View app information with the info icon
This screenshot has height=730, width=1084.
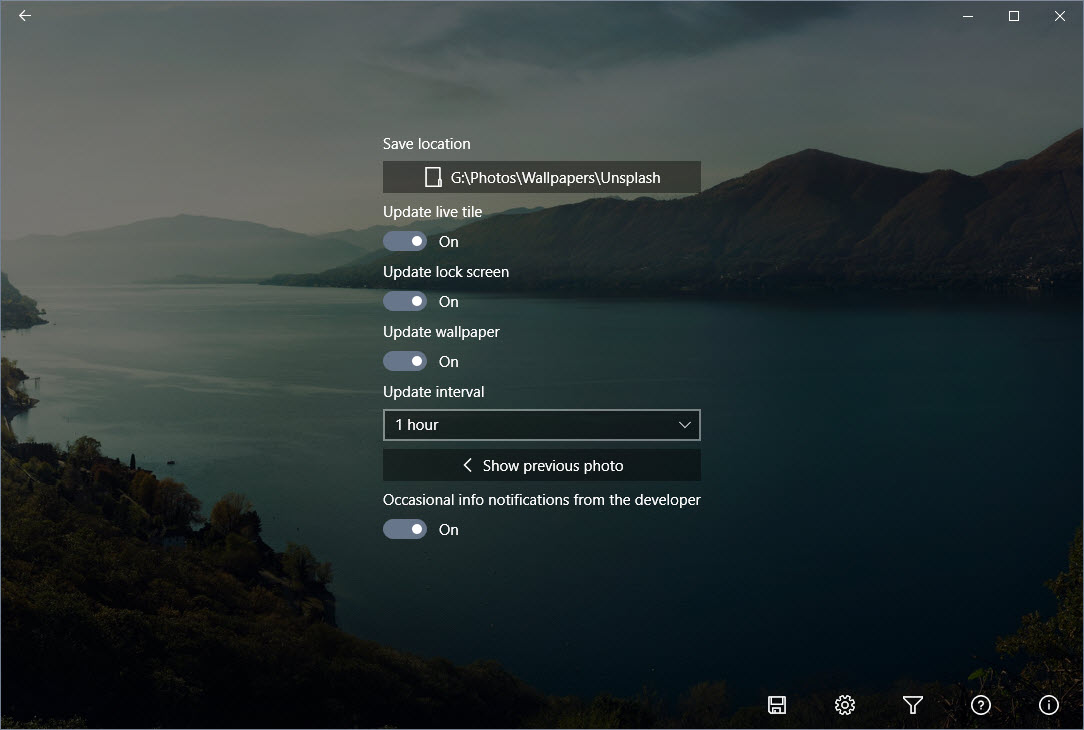[x=1048, y=705]
